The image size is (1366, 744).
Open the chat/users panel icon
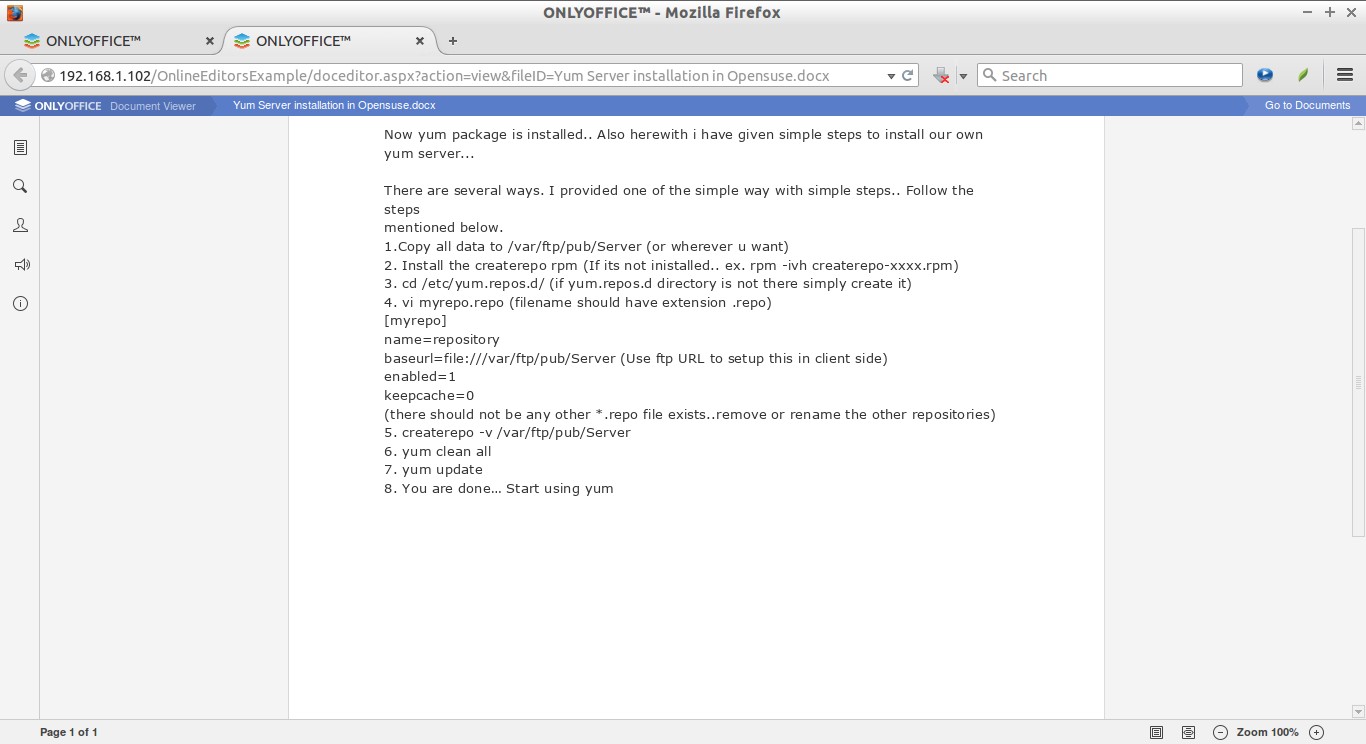click(x=20, y=226)
